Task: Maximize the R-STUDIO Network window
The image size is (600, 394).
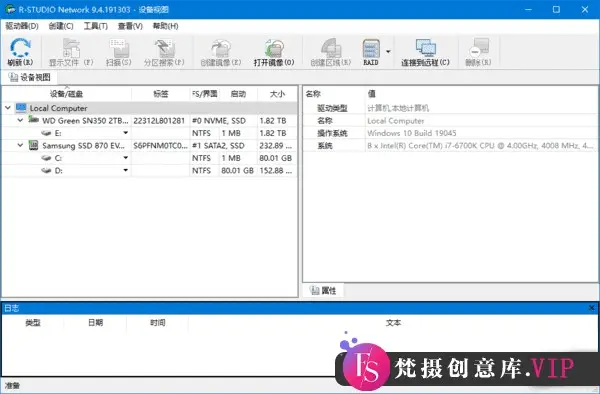Action: (556, 9)
